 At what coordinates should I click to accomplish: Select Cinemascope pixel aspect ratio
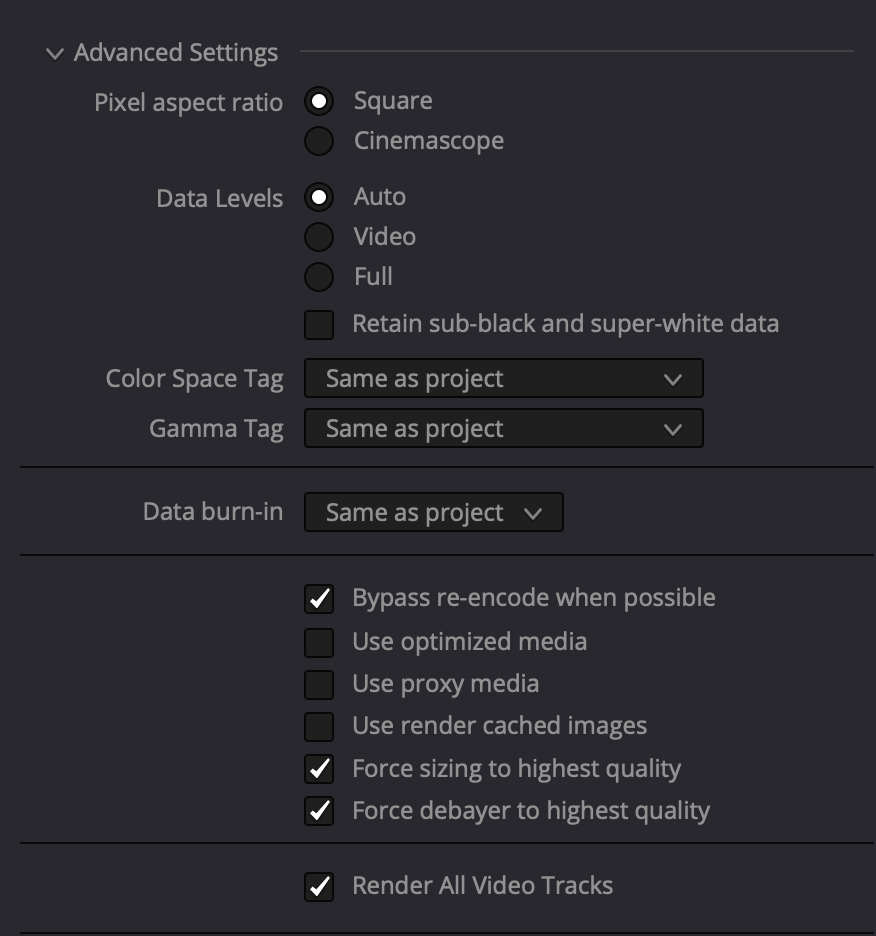pos(319,141)
